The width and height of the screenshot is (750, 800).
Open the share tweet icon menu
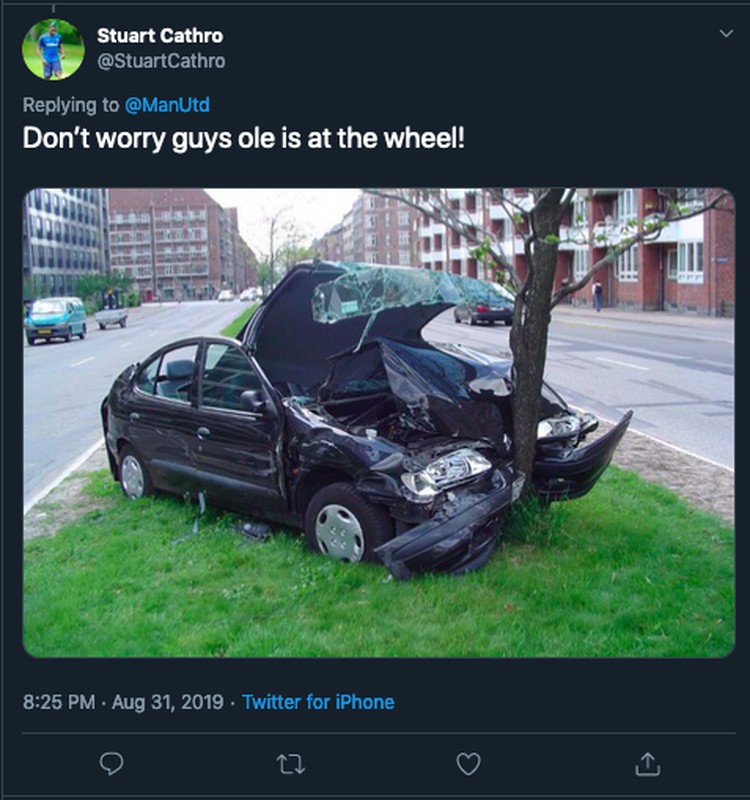(x=647, y=764)
